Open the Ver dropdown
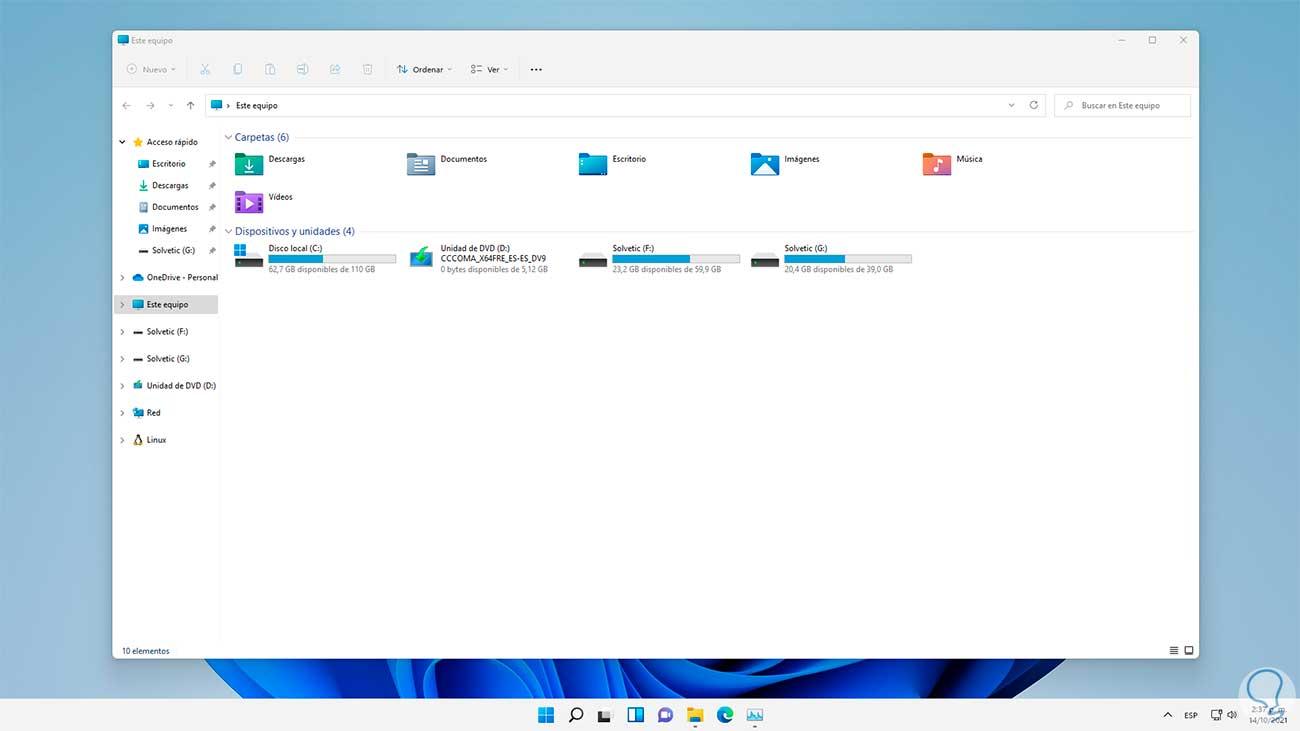 click(x=489, y=69)
